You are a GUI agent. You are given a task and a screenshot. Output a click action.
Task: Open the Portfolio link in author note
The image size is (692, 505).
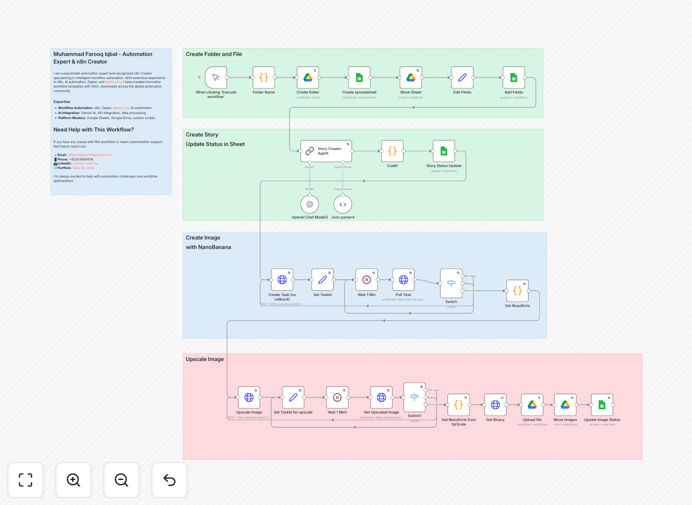[x=83, y=168]
